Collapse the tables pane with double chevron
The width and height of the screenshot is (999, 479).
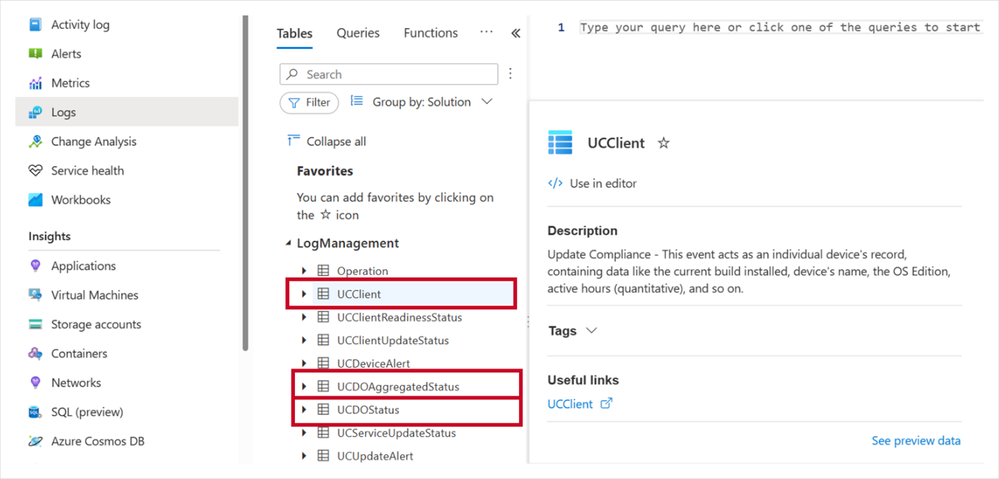click(515, 33)
